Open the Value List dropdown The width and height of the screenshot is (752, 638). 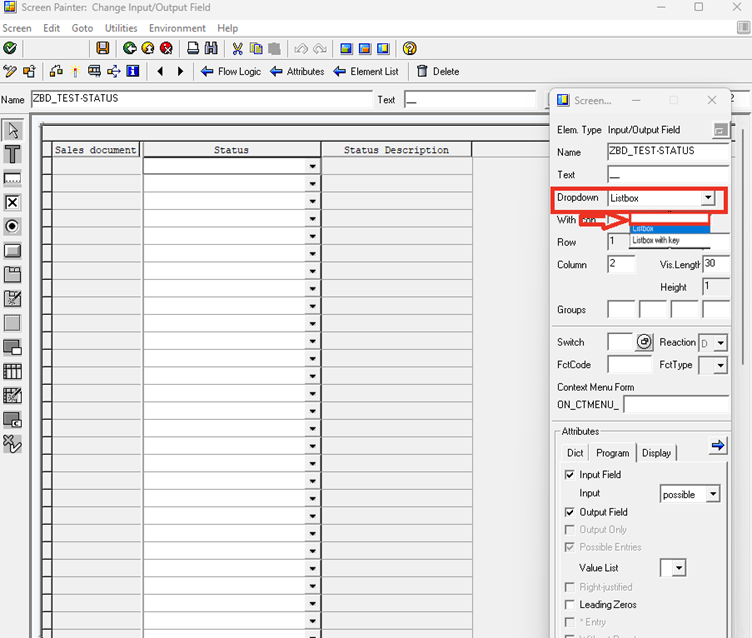(679, 568)
